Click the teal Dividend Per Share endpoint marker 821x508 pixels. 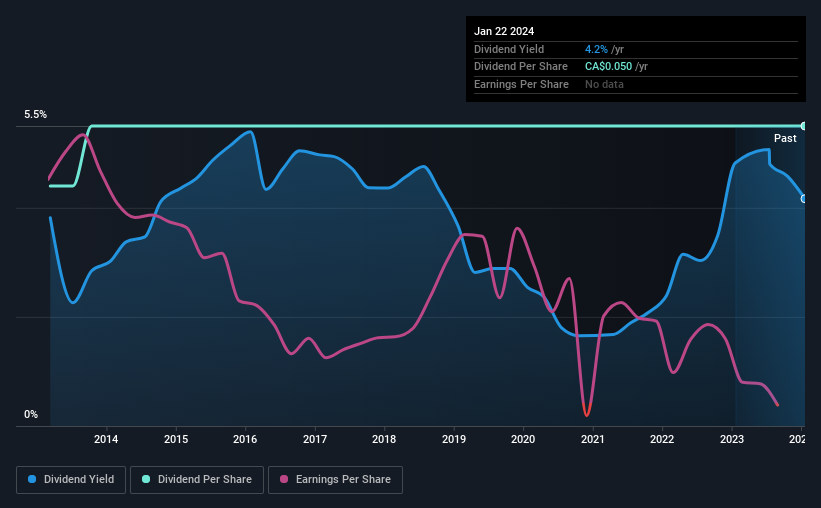(803, 126)
